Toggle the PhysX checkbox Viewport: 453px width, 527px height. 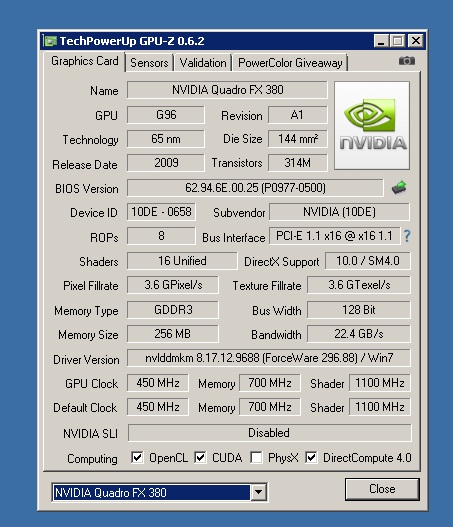256,457
